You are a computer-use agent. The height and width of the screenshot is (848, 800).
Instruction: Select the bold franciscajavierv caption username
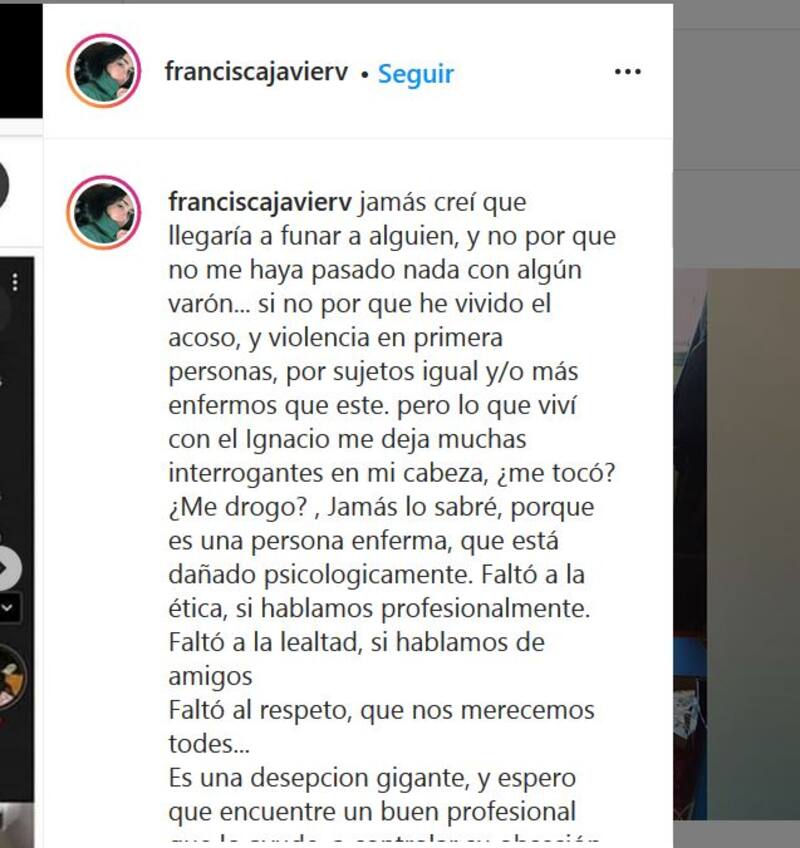260,202
